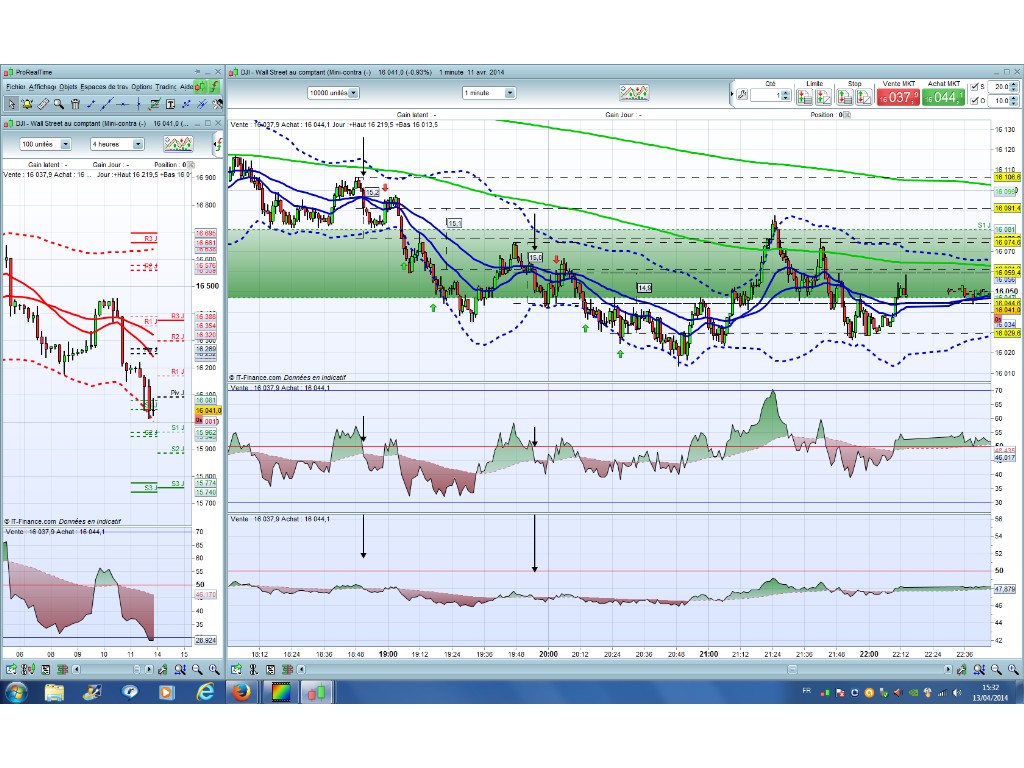Select the ruler measuring tool
The width and height of the screenshot is (1024, 768).
43,104
